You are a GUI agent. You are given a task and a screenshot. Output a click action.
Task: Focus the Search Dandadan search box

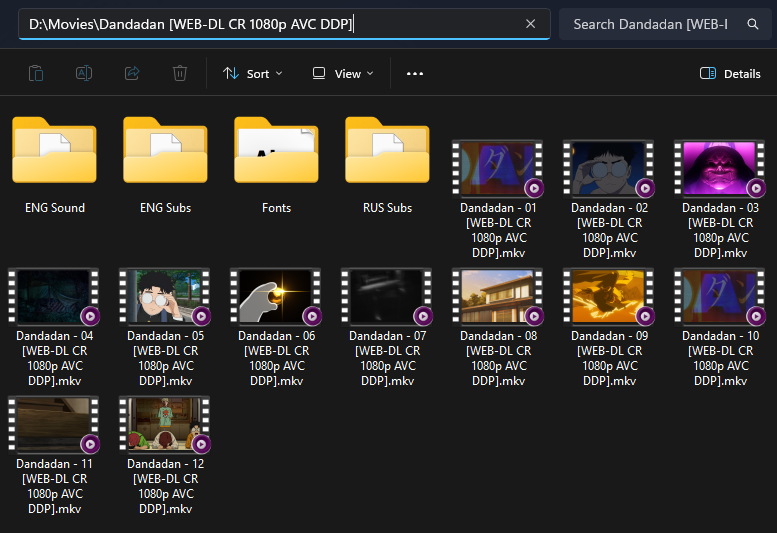[665, 24]
